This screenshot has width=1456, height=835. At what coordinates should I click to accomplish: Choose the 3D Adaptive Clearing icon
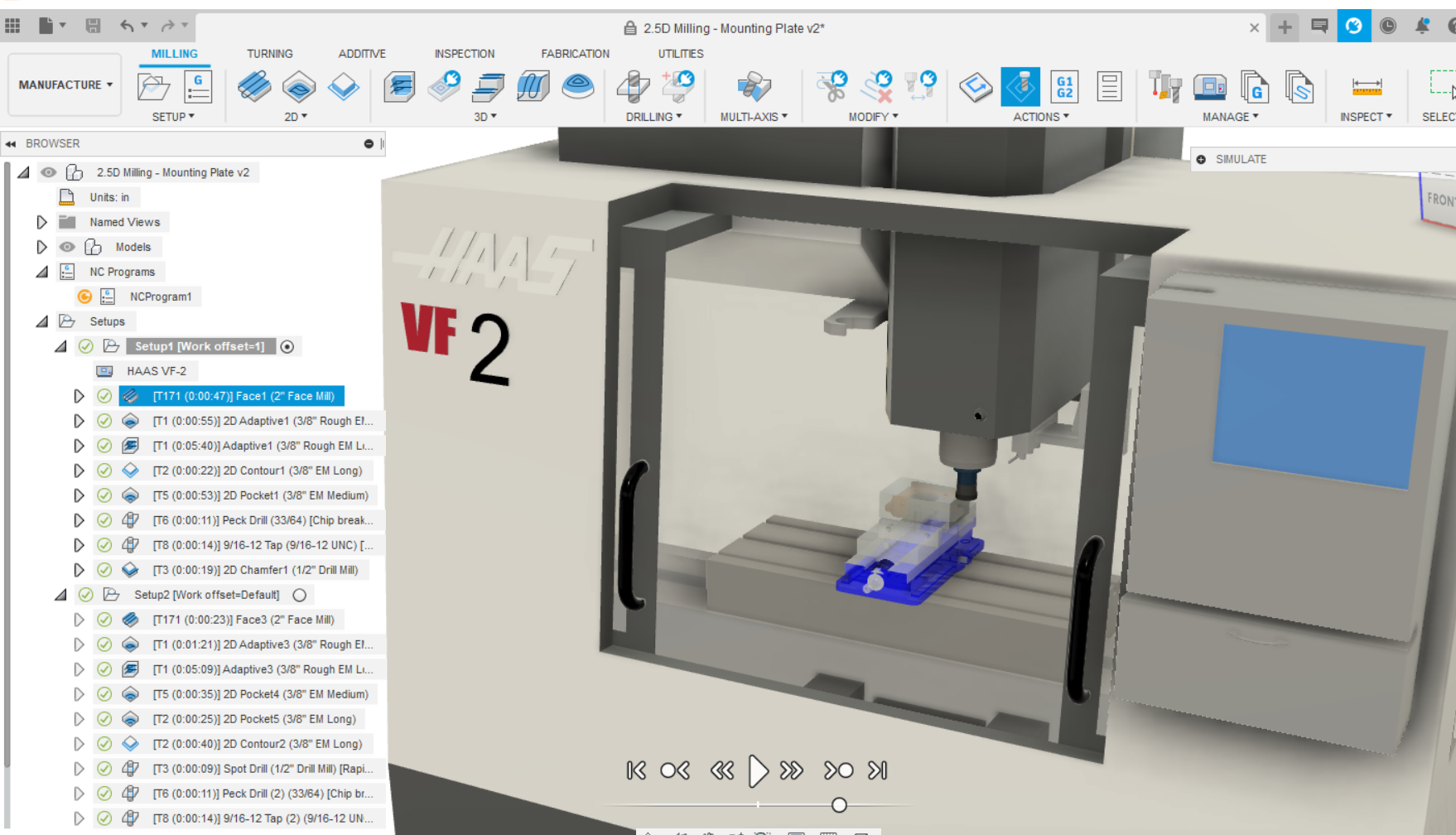(399, 87)
